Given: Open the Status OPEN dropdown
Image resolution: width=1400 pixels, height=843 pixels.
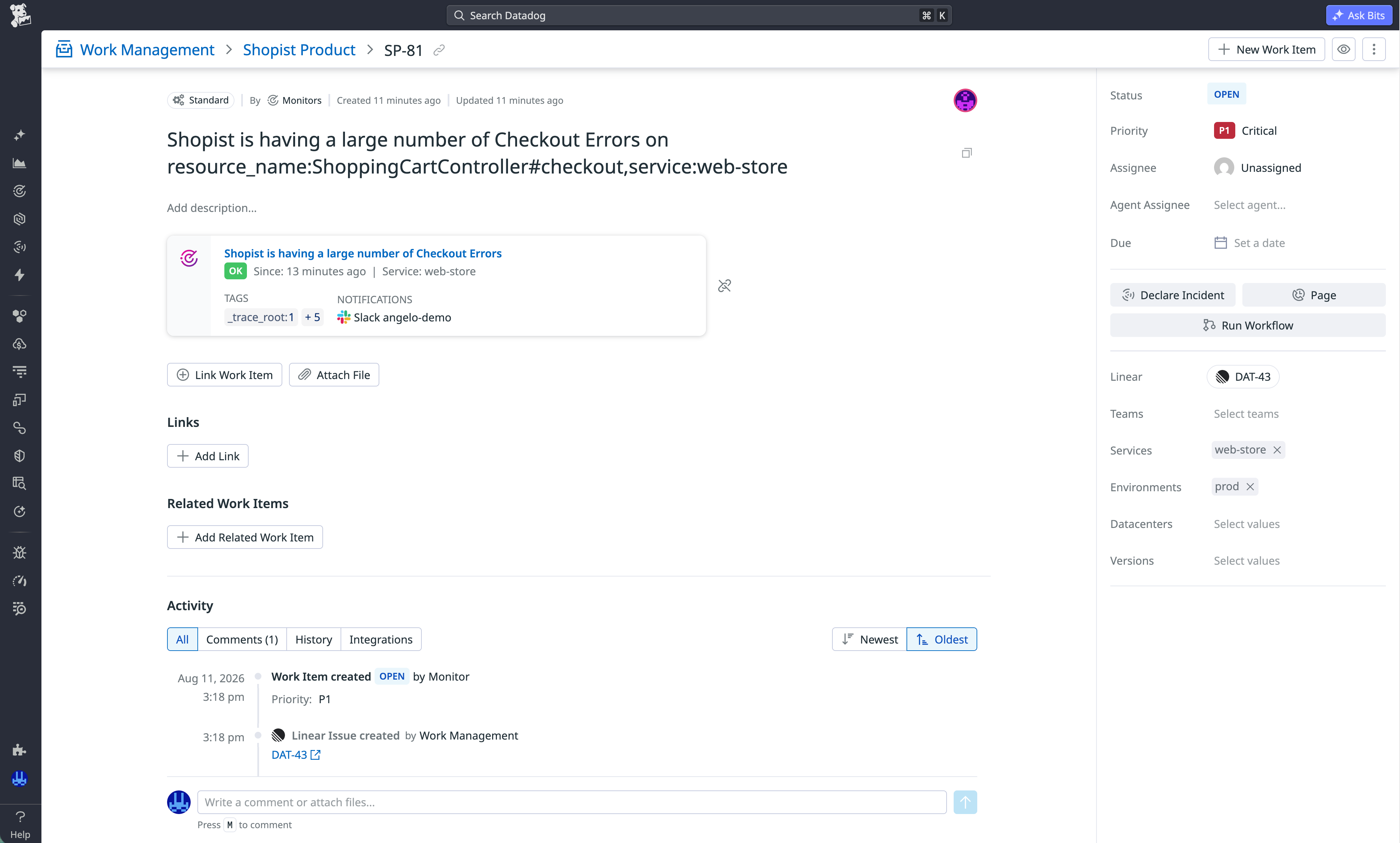Looking at the screenshot, I should click(1226, 94).
